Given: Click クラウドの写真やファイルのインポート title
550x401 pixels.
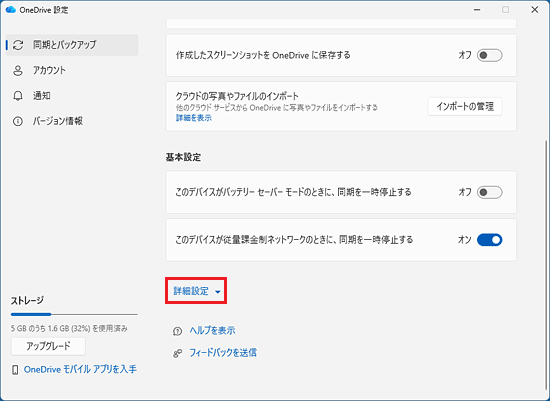Looking at the screenshot, I should click(x=237, y=96).
